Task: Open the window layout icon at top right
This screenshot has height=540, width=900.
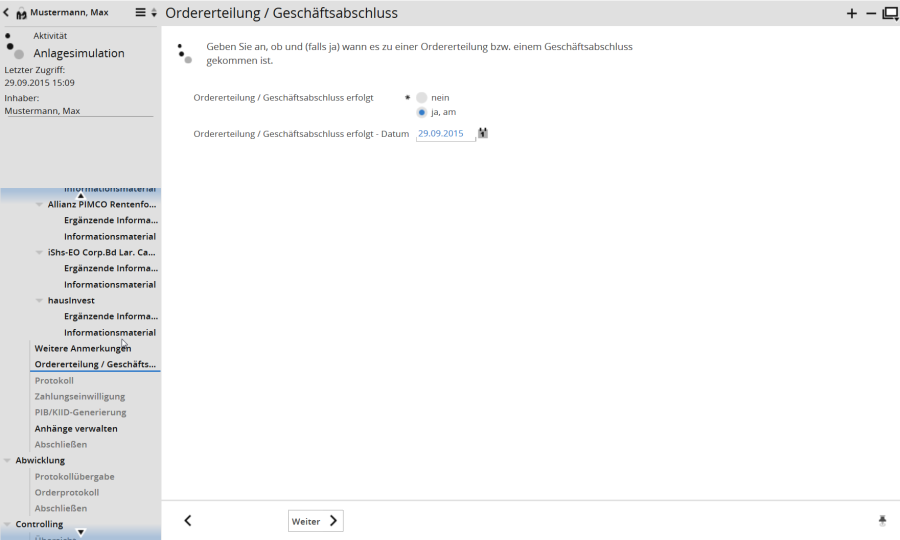Action: coord(889,13)
